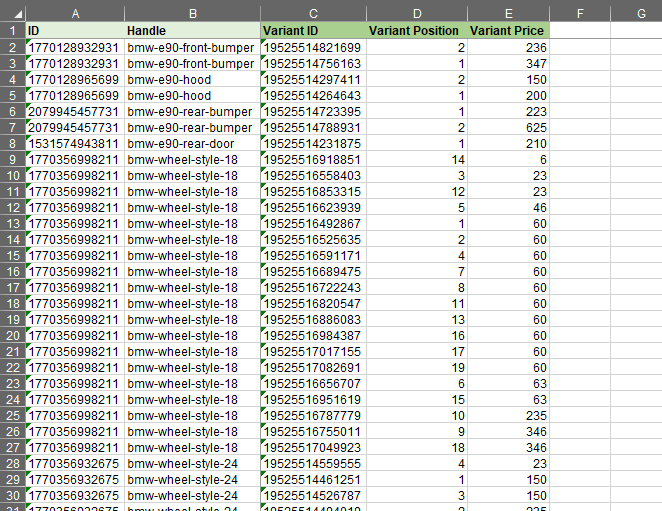The width and height of the screenshot is (662, 511).
Task: Select Variant Position 7 cell
Action: (x=417, y=272)
